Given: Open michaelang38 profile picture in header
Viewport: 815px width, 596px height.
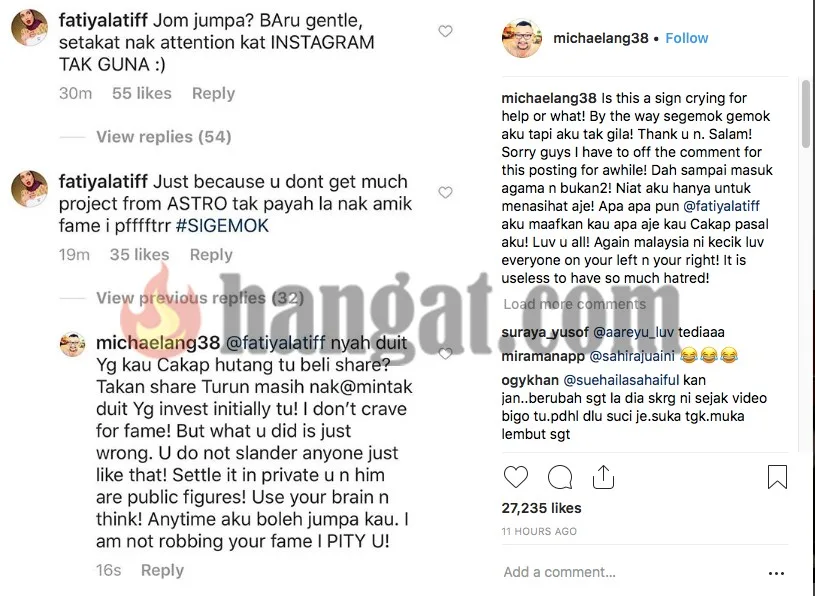Looking at the screenshot, I should pyautogui.click(x=522, y=38).
